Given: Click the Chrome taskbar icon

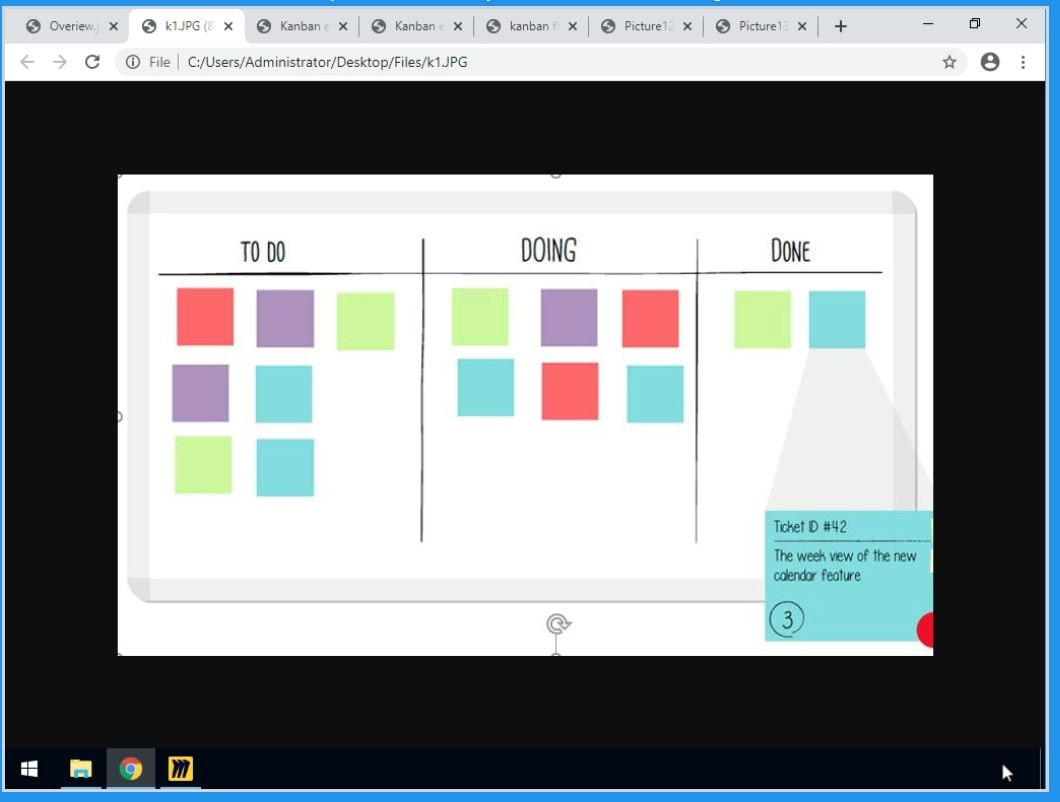Looking at the screenshot, I should point(130,769).
